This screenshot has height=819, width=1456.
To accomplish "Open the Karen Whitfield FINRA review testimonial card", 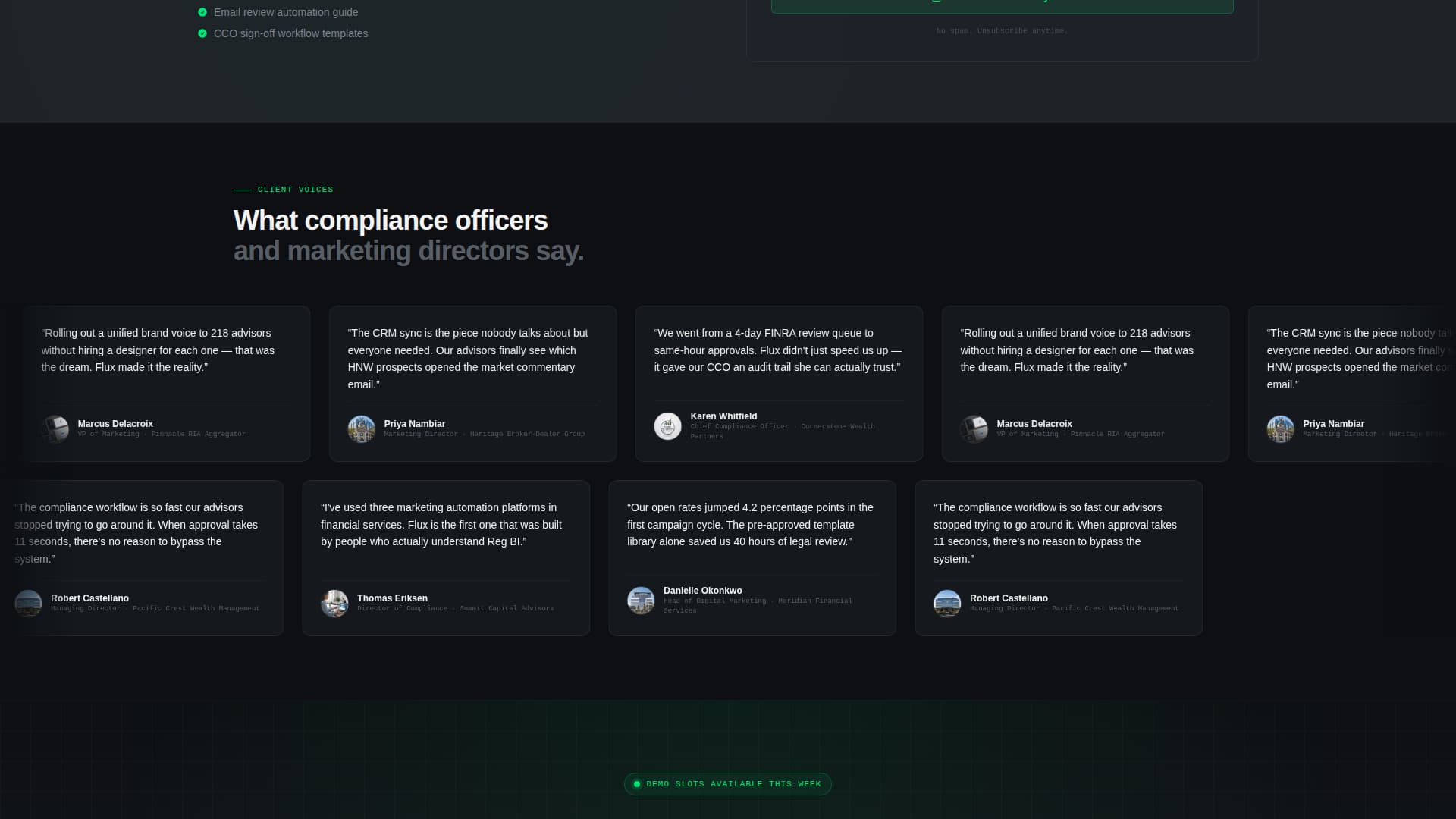I will pos(780,384).
